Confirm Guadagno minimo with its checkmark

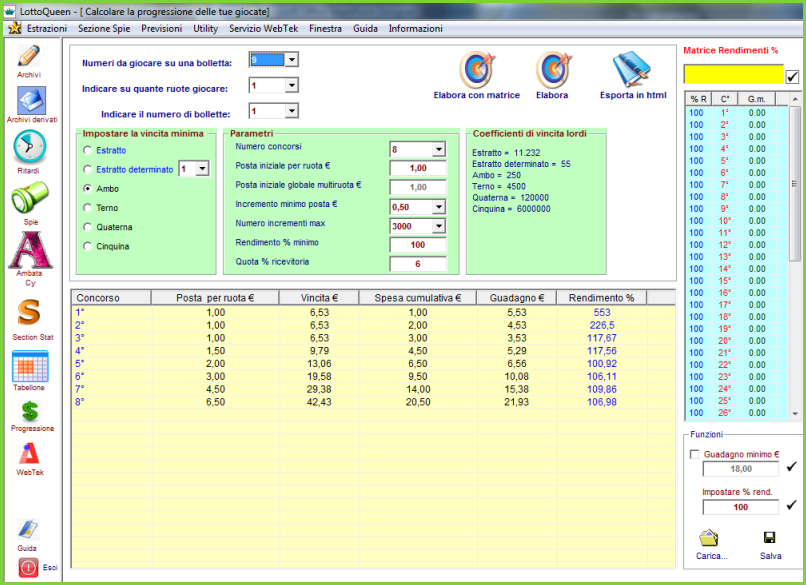point(792,466)
